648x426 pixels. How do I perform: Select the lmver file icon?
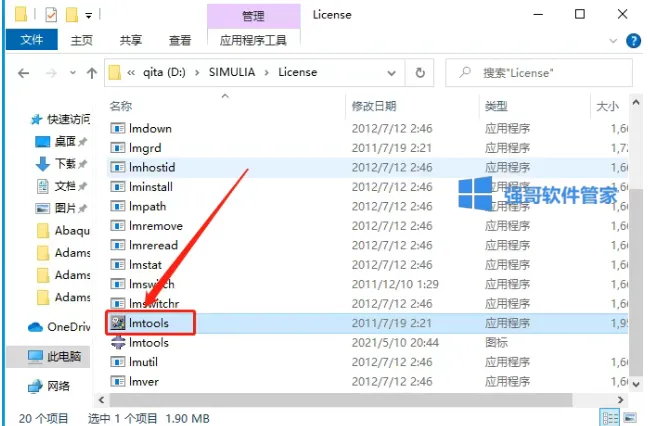(x=118, y=381)
